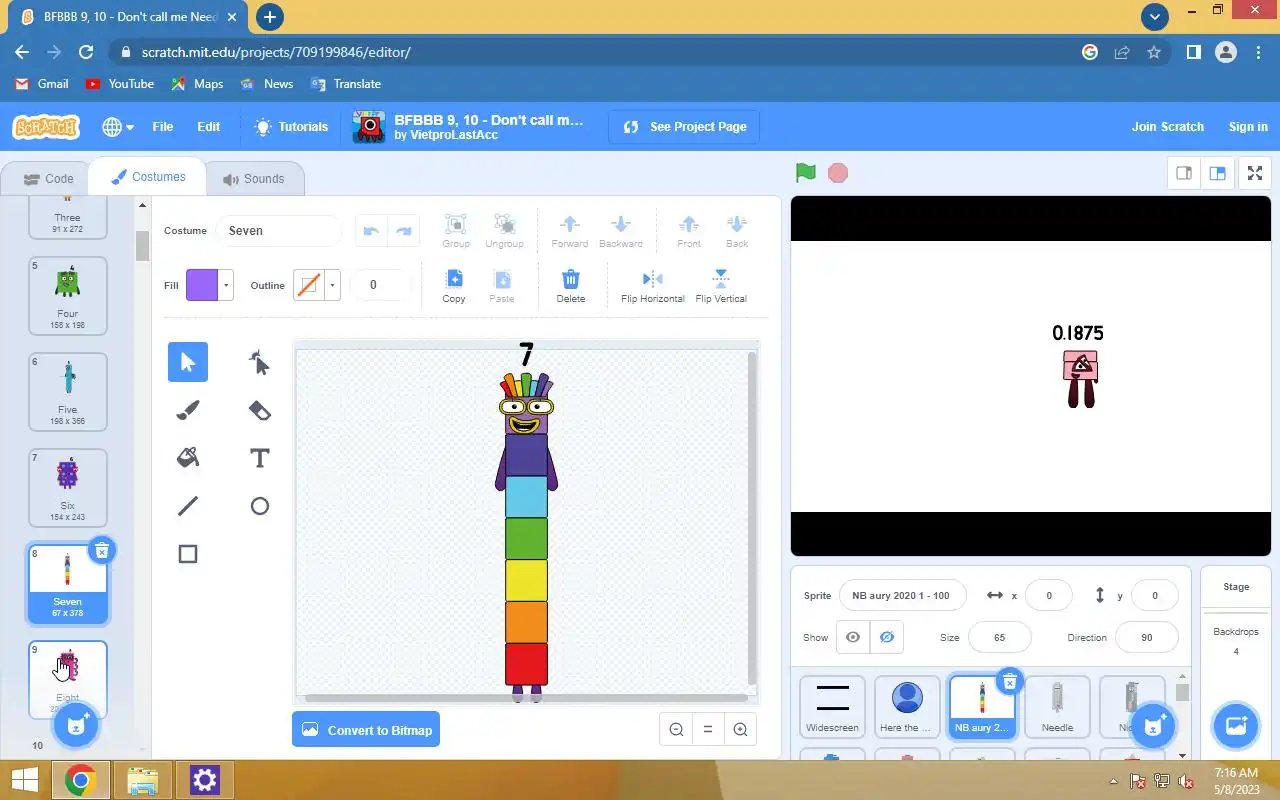This screenshot has height=800, width=1280.
Task: Click Convert to Bitmap button
Action: tap(366, 730)
